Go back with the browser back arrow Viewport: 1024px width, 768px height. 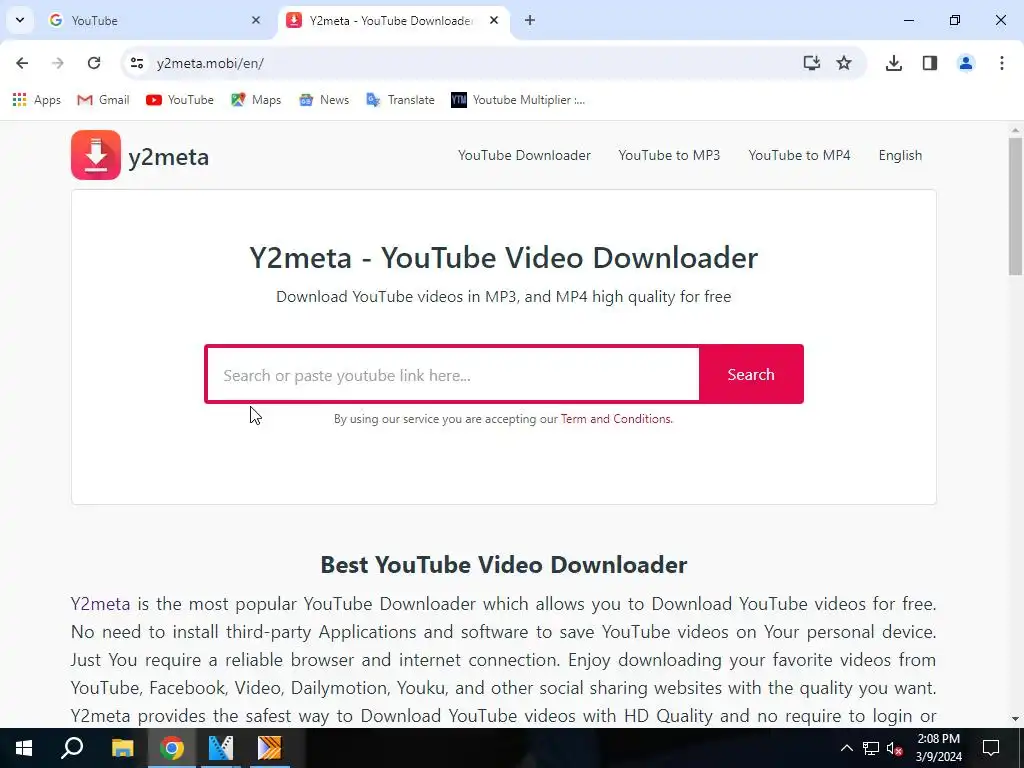coord(22,63)
